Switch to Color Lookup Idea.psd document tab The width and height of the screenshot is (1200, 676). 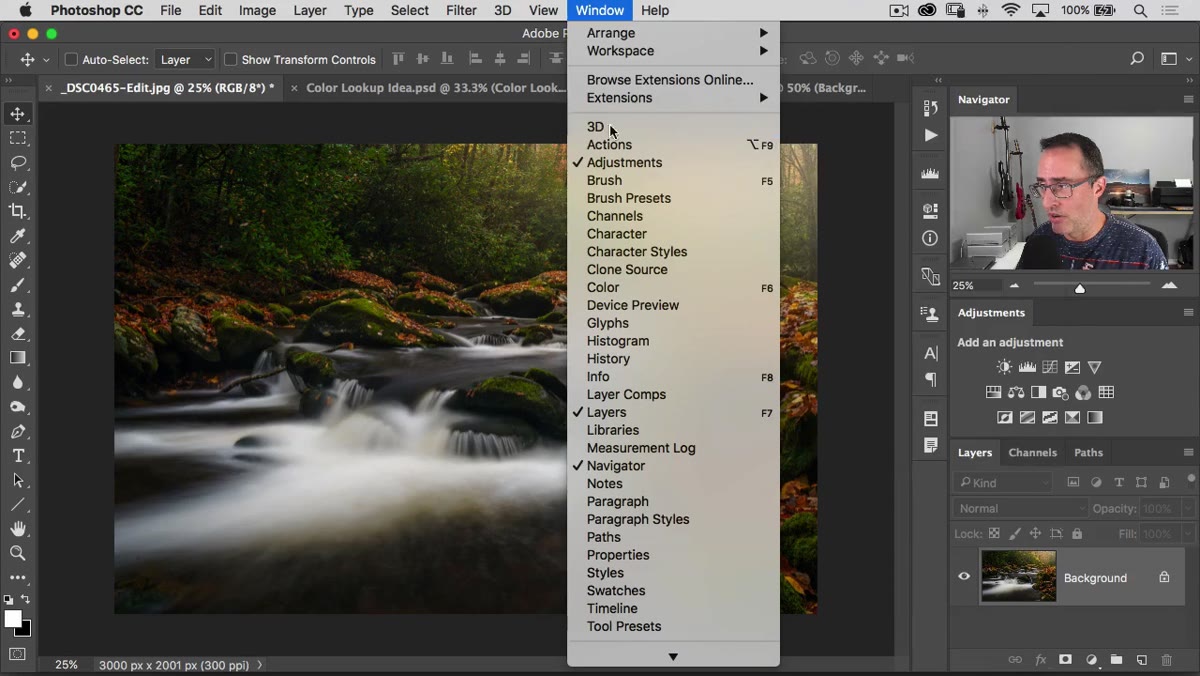436,88
